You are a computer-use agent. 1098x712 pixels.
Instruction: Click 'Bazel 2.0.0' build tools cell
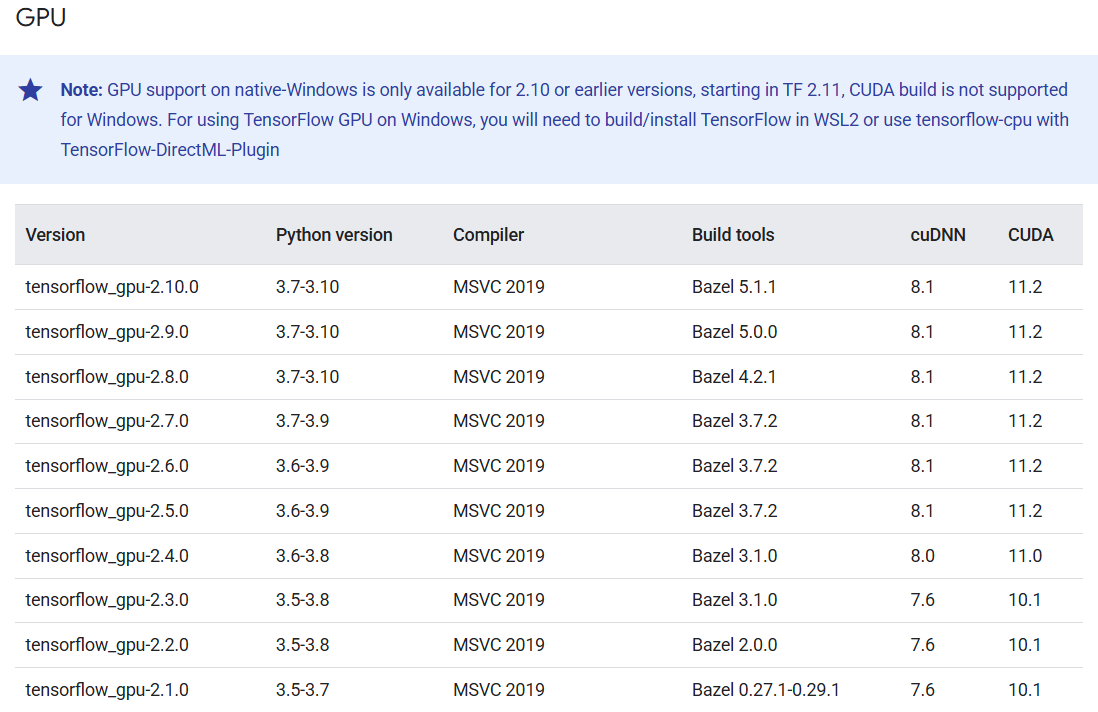(735, 645)
